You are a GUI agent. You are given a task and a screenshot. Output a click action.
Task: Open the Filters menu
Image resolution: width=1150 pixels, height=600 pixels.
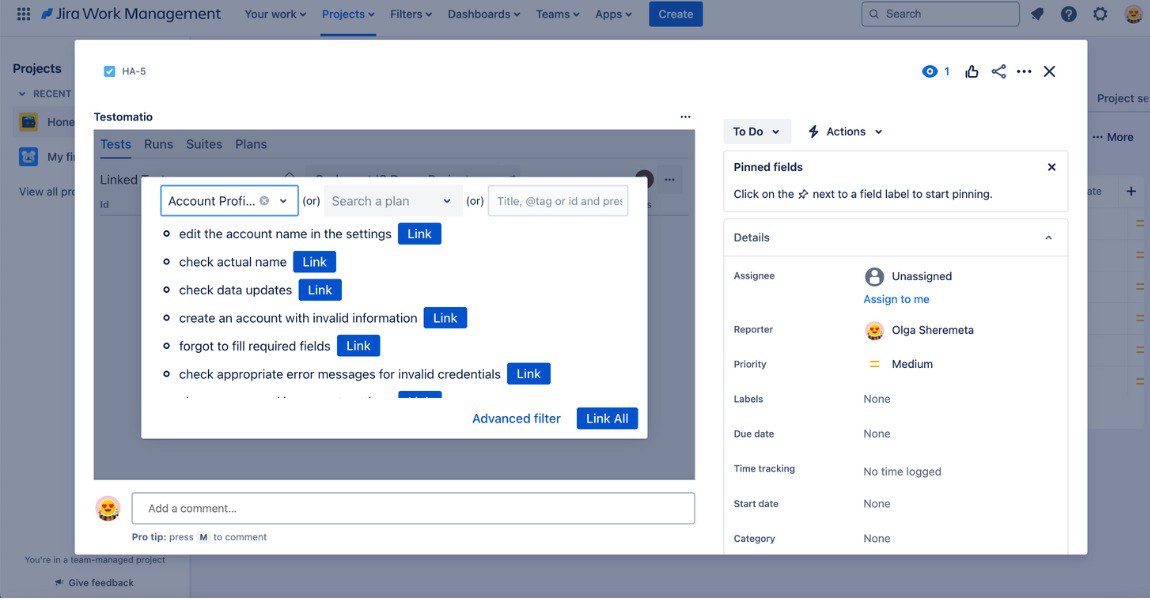coord(411,14)
